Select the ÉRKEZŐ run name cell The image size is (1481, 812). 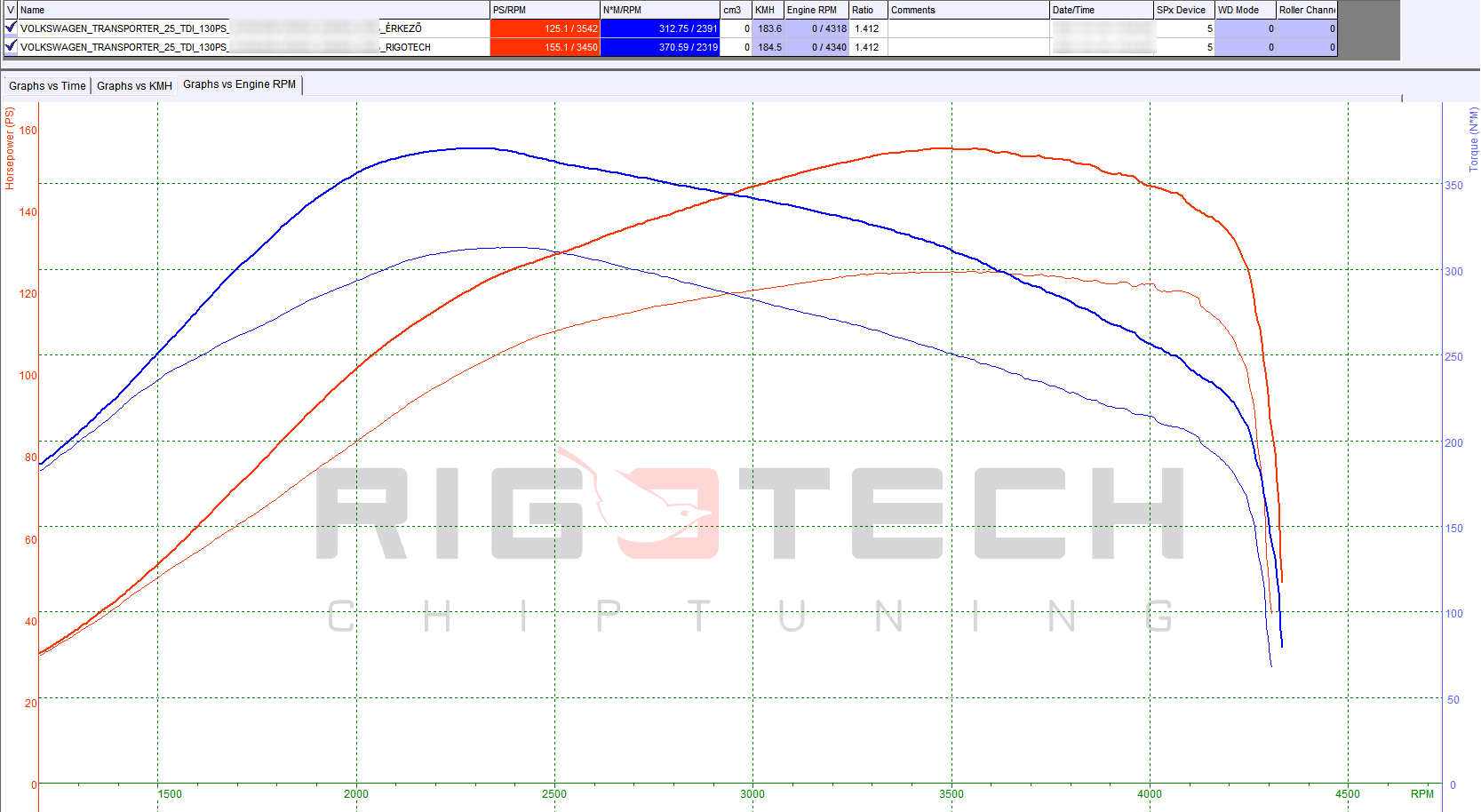pyautogui.click(x=253, y=28)
